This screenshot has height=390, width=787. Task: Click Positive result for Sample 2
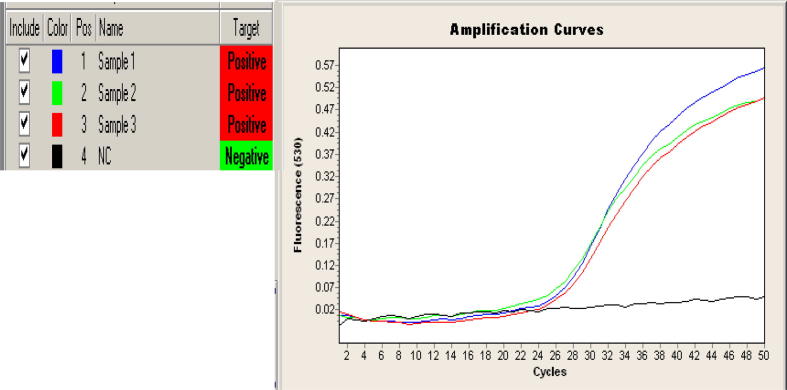tap(246, 93)
